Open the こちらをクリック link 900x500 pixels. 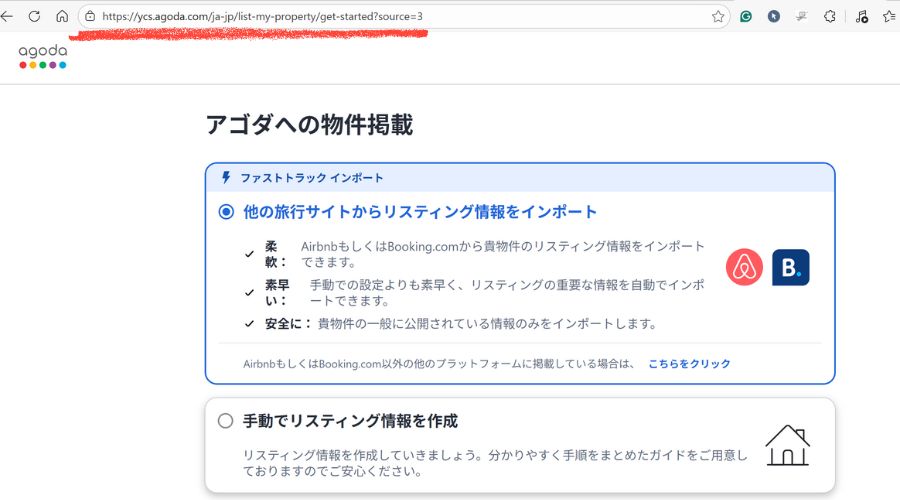tap(689, 363)
